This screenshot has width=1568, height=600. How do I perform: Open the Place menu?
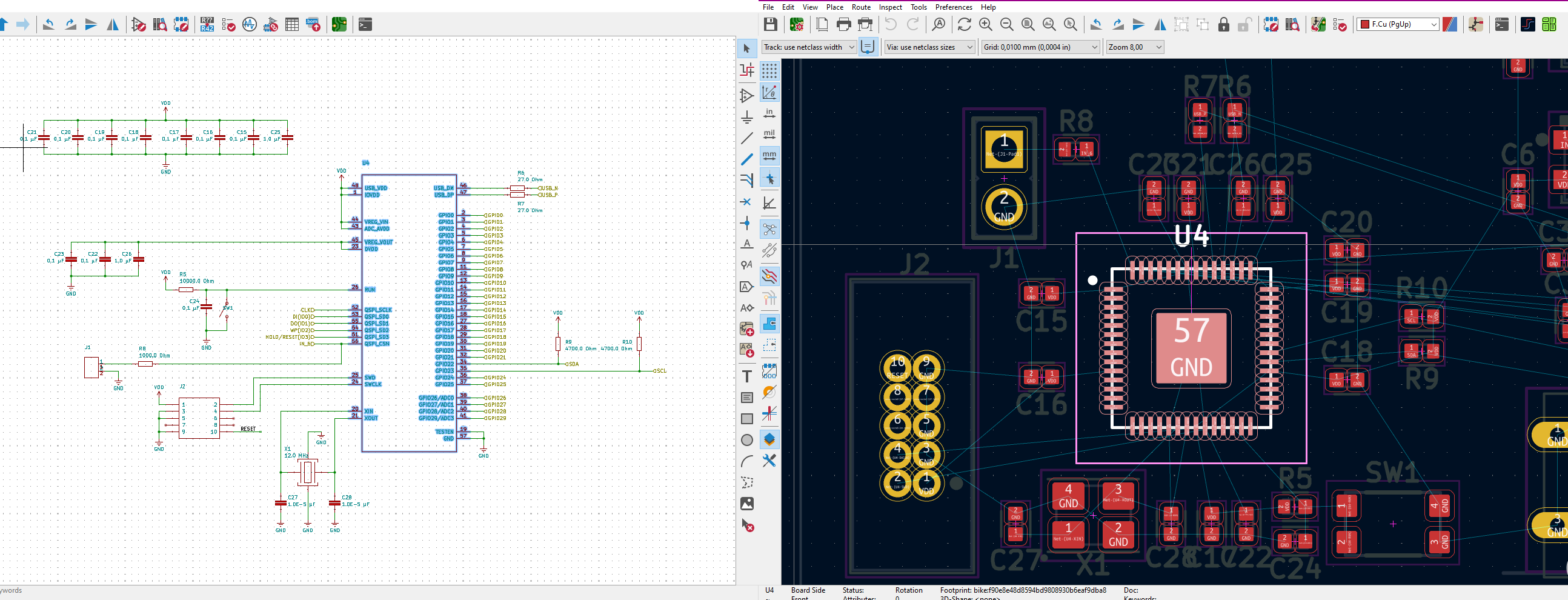point(834,7)
